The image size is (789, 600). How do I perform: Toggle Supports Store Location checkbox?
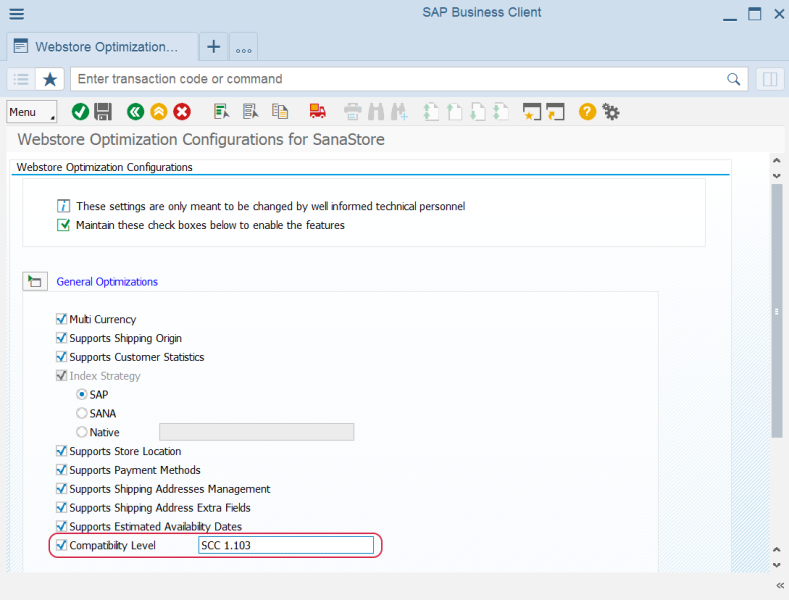coord(61,451)
